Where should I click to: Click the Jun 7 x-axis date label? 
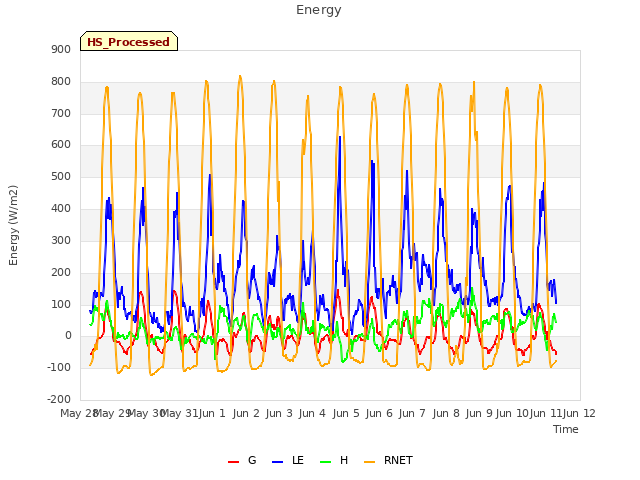coord(412,413)
